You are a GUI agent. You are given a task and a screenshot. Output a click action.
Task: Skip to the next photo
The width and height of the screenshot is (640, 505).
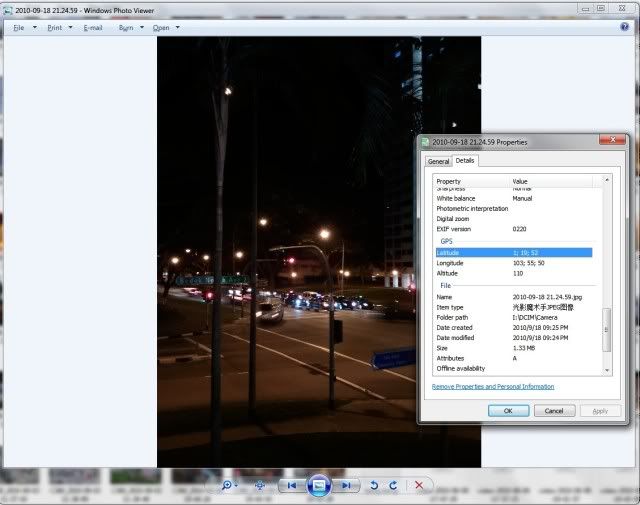tap(346, 485)
